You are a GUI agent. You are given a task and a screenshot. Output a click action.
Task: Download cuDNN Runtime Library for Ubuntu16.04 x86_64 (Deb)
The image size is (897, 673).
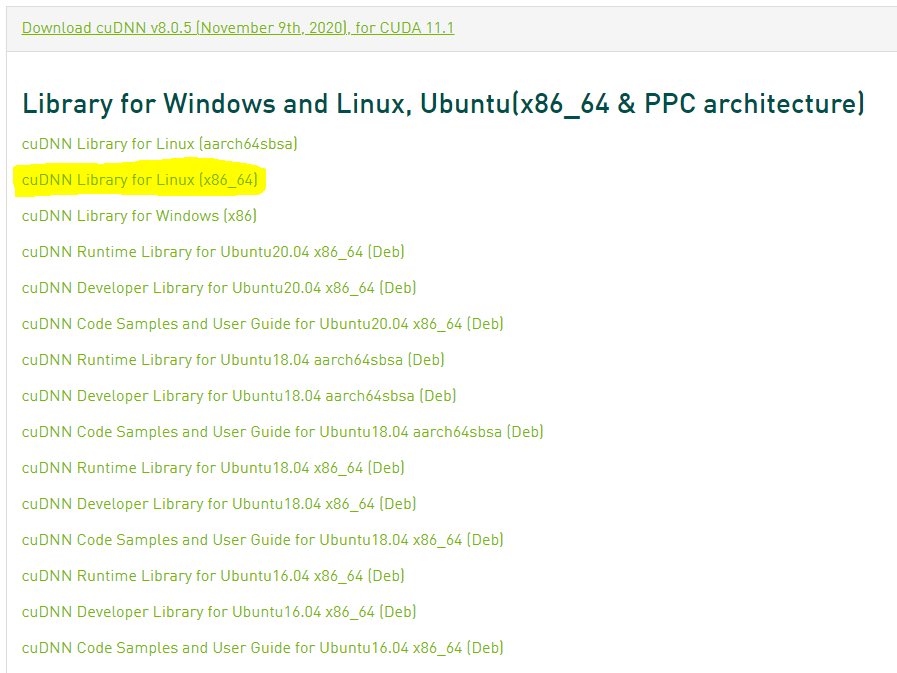click(213, 576)
